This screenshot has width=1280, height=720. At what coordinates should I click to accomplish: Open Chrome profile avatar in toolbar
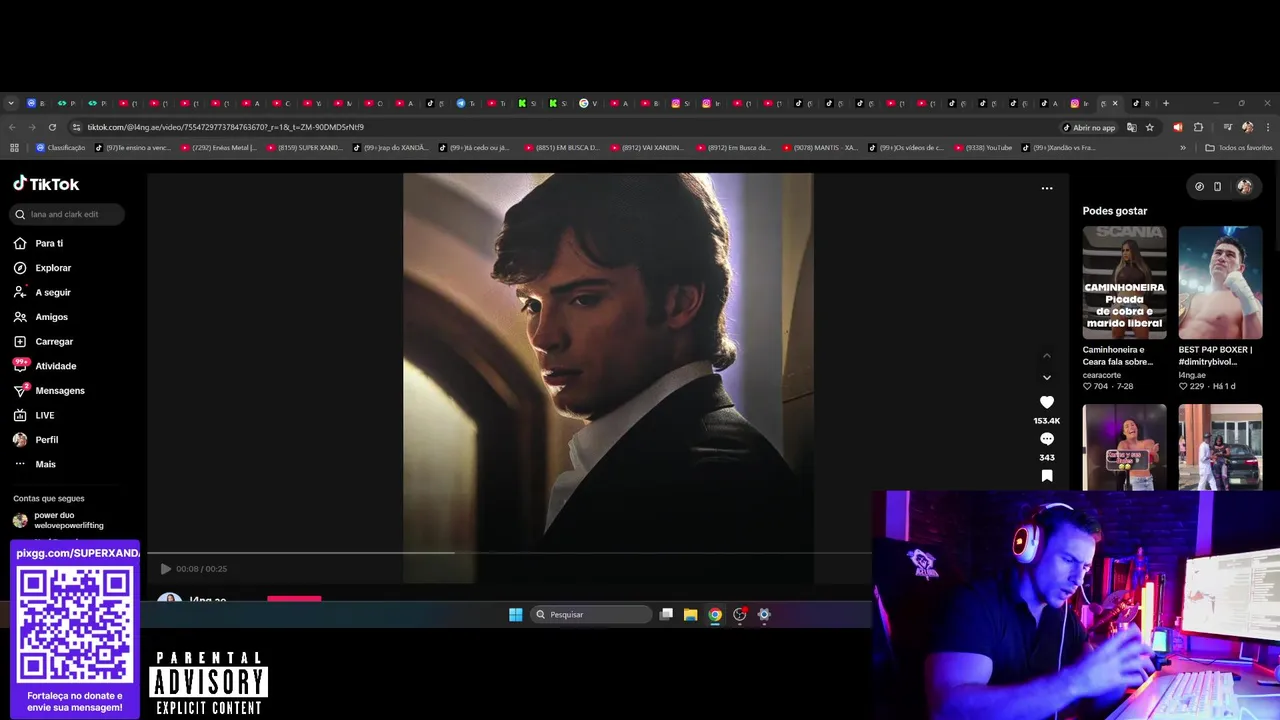[x=1247, y=127]
